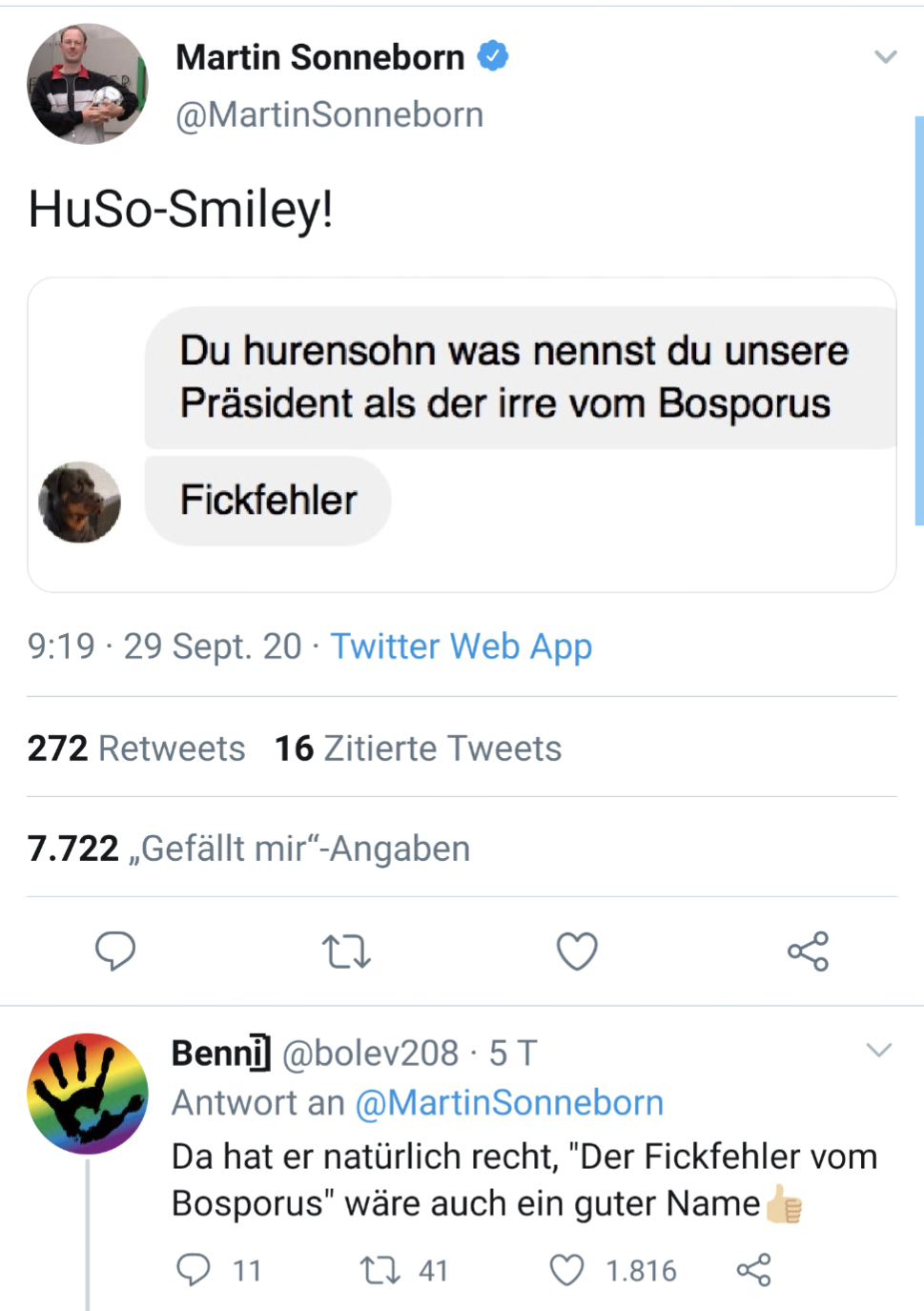The height and width of the screenshot is (1311, 924).
Task: Share Benni's reply tweet
Action: [753, 1270]
